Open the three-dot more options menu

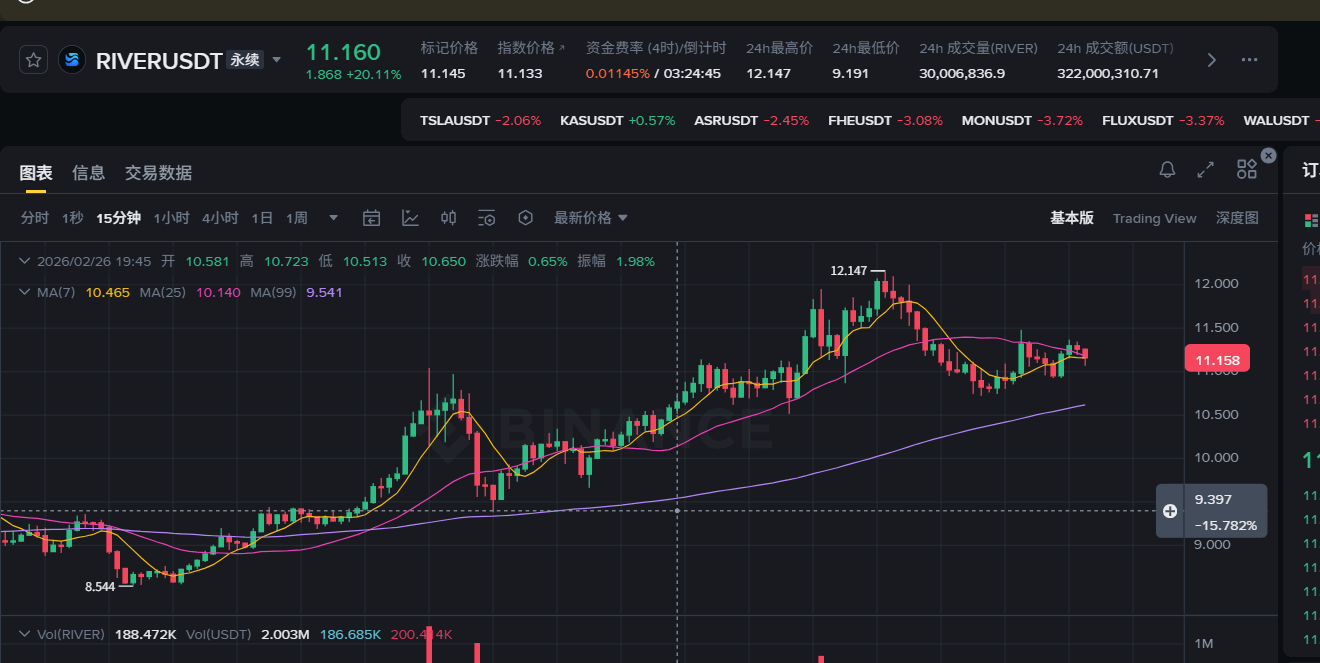(x=1249, y=60)
